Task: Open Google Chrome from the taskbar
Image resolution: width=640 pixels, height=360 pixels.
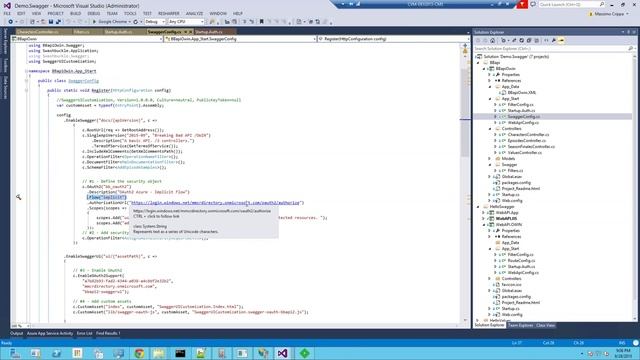Action: coord(139,353)
